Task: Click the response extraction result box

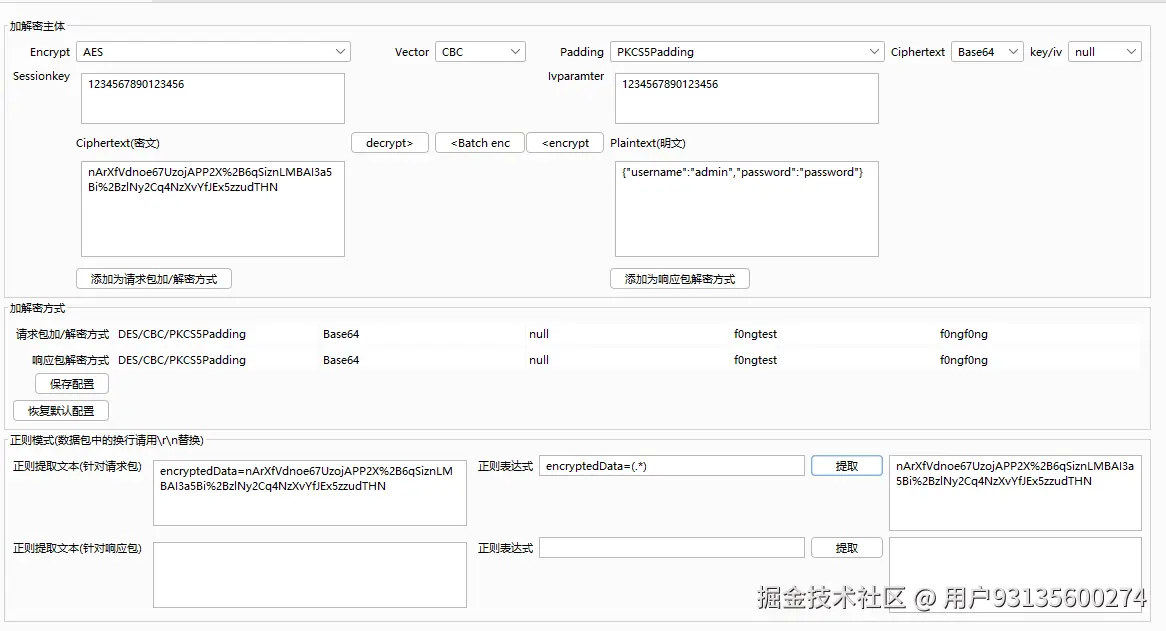Action: [1015, 574]
